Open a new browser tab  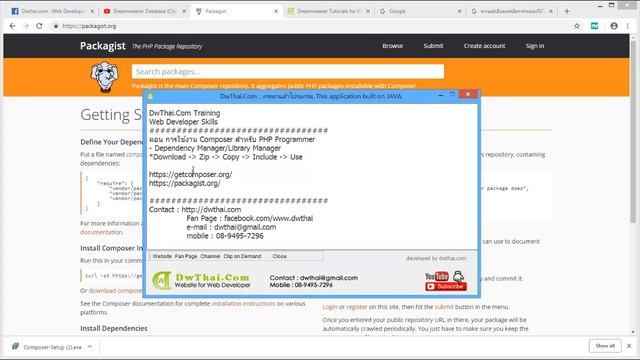[x=567, y=11]
